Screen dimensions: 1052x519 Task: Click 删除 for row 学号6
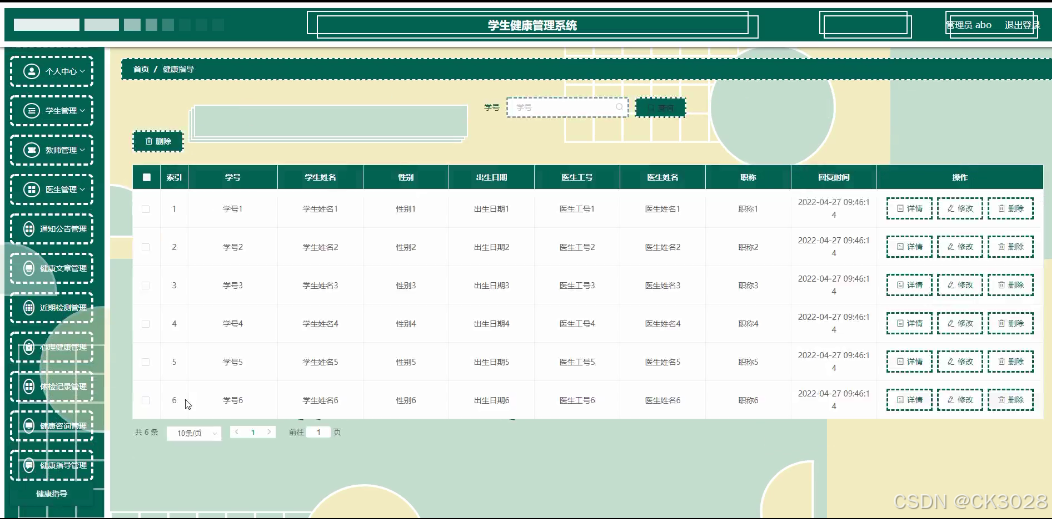pos(1011,400)
